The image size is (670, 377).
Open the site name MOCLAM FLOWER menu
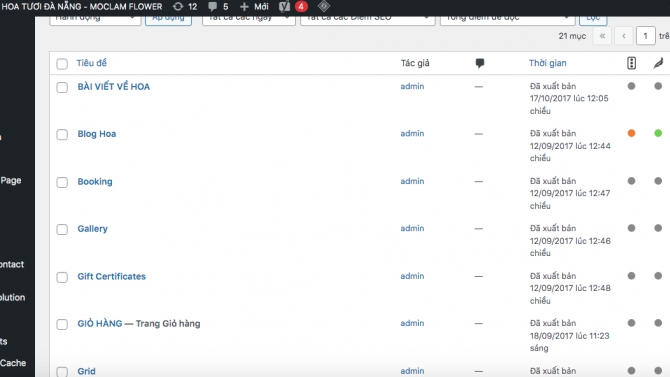[x=82, y=6]
